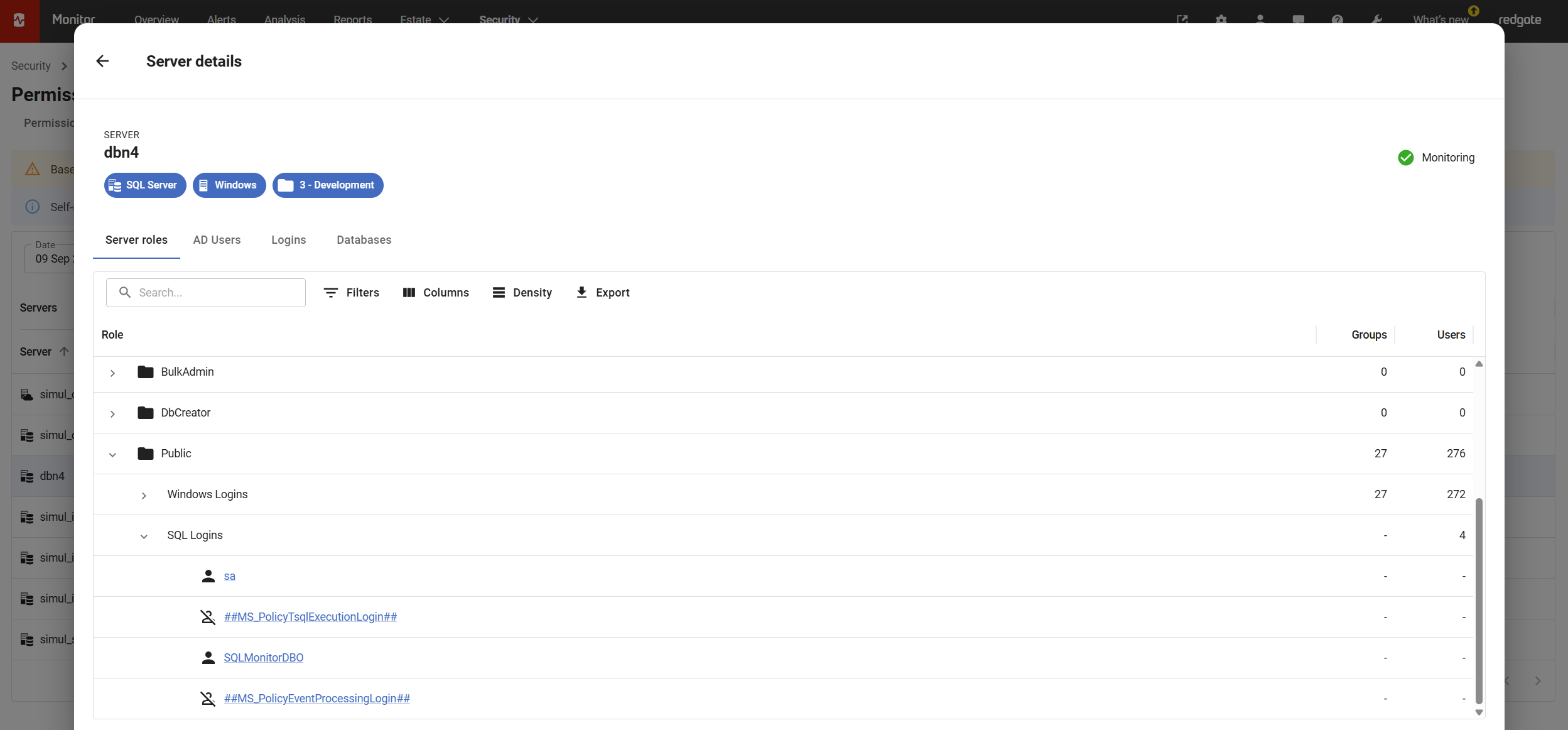Screen dimensions: 1568x730
Task: Click the Windows tag chip
Action: click(229, 185)
